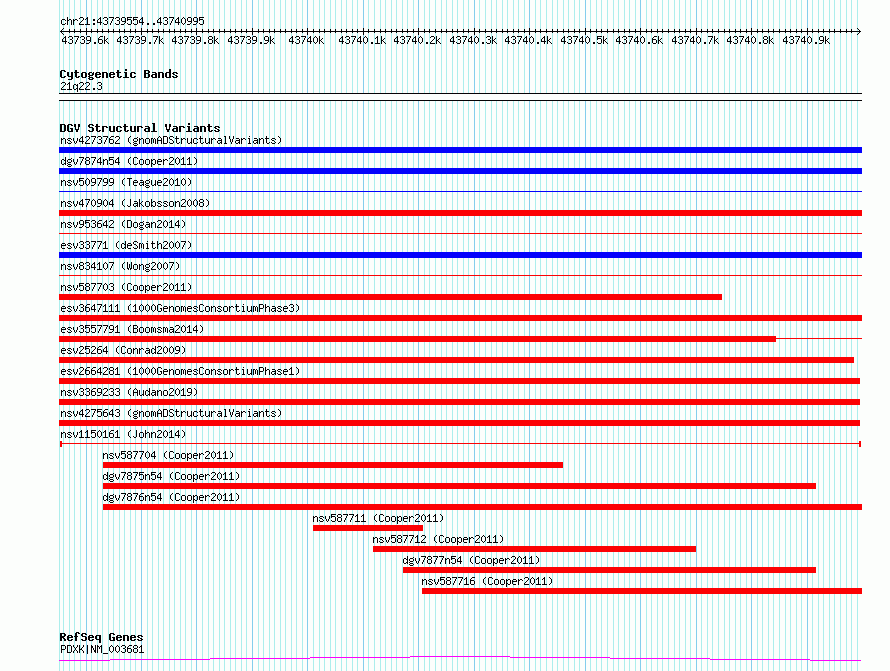Click the red bar under dgv7877n54
The width and height of the screenshot is (890, 671).
(610, 571)
